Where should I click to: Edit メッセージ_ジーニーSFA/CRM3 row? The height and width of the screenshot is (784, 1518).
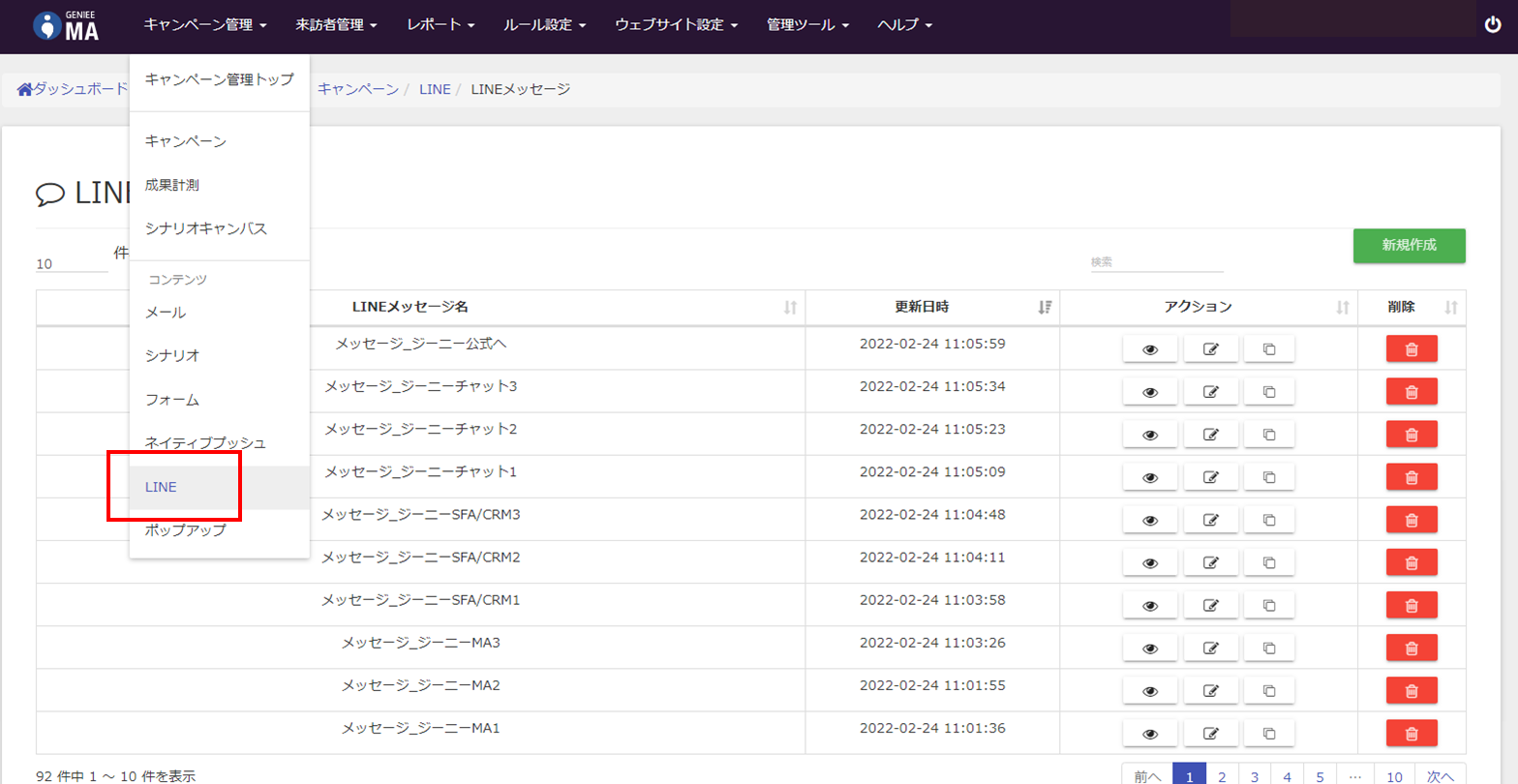[x=1210, y=520]
